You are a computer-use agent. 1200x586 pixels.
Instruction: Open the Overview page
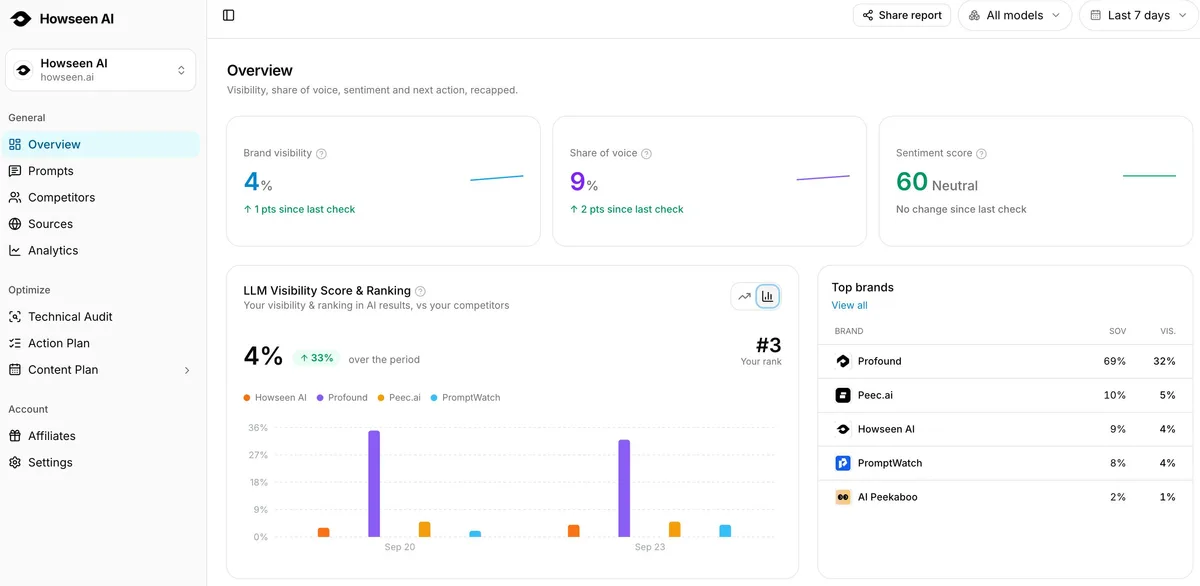pos(100,144)
